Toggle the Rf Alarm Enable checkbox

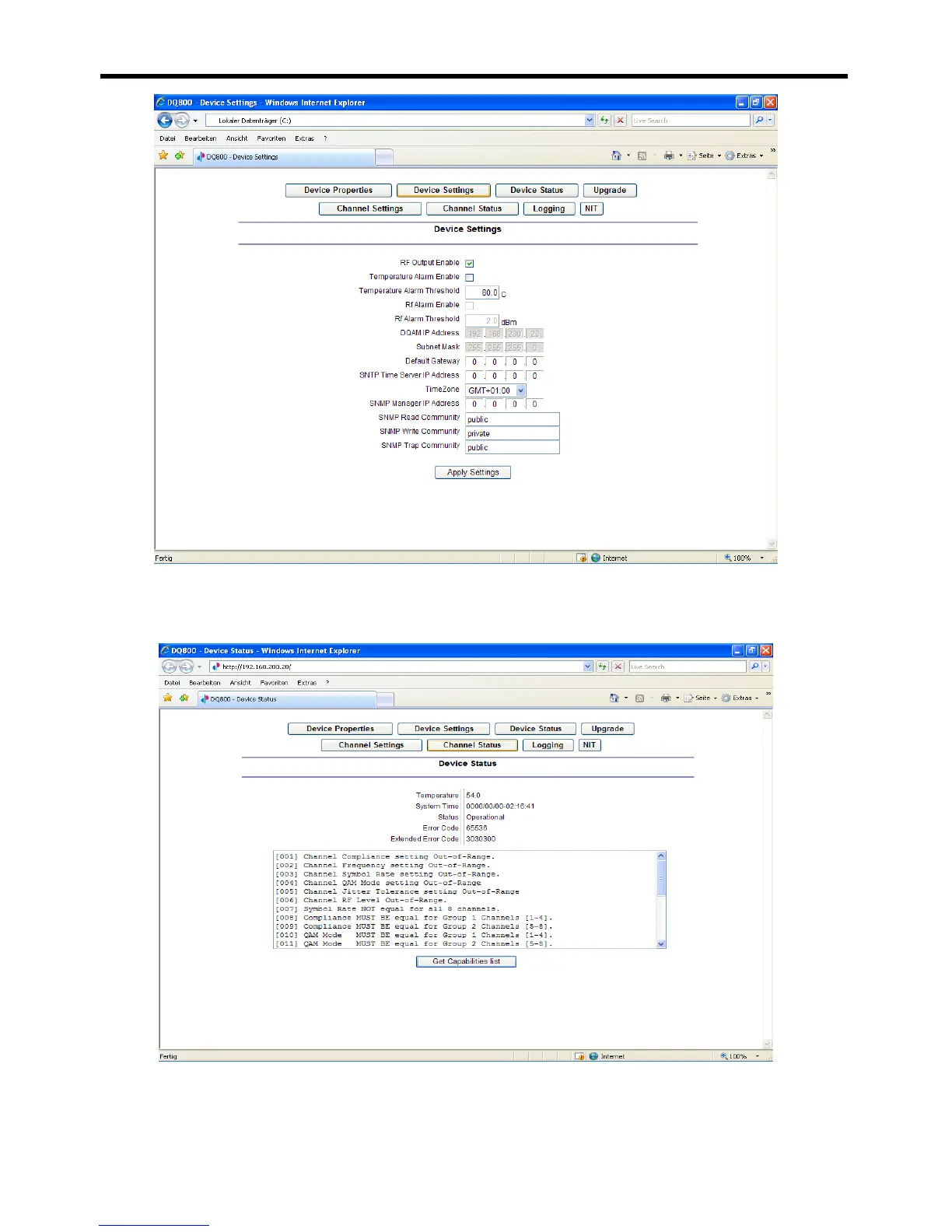[x=470, y=306]
